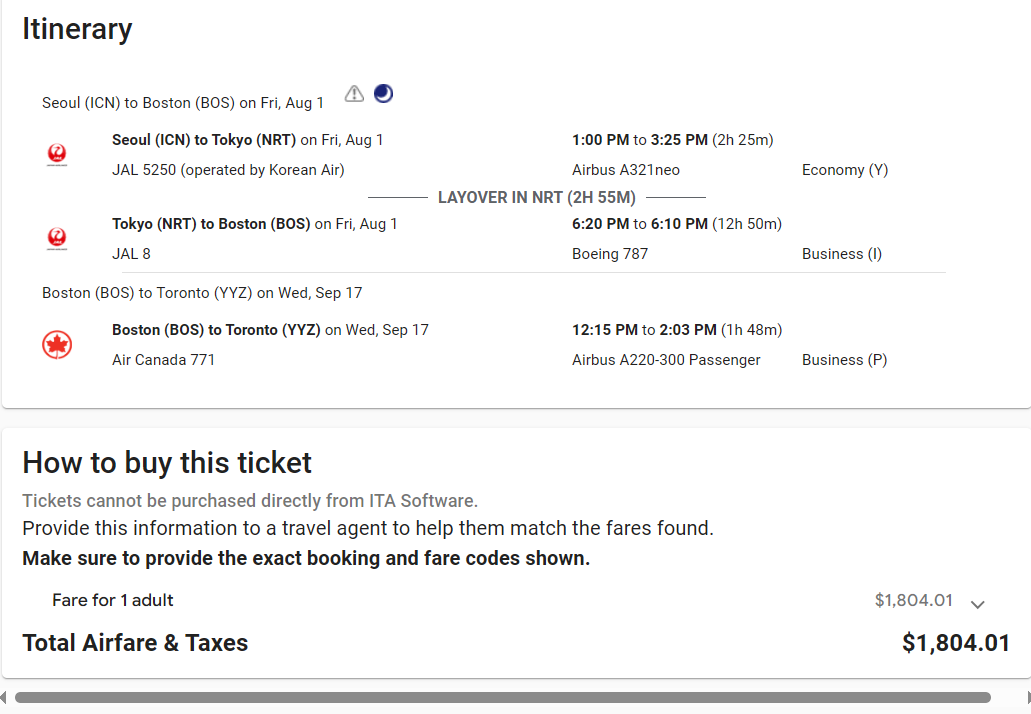Screen dimensions: 1031x714
Task: Expand the Fare for 1 adult chevron
Action: pyautogui.click(x=978, y=604)
